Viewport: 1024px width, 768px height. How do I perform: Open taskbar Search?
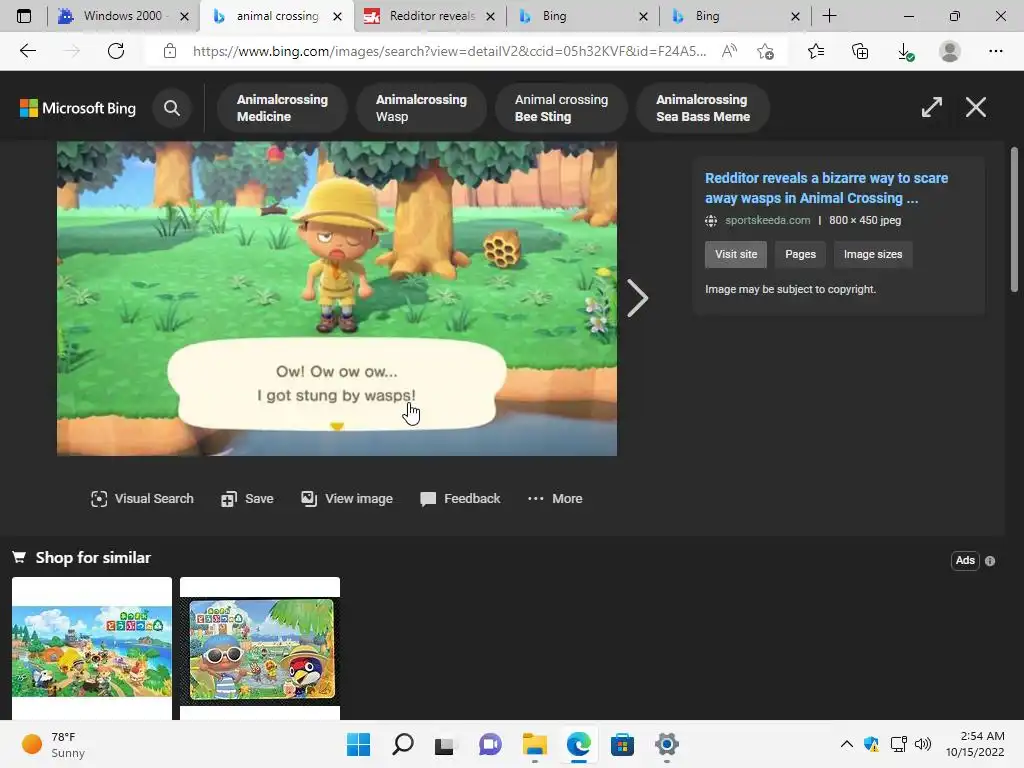coord(402,744)
